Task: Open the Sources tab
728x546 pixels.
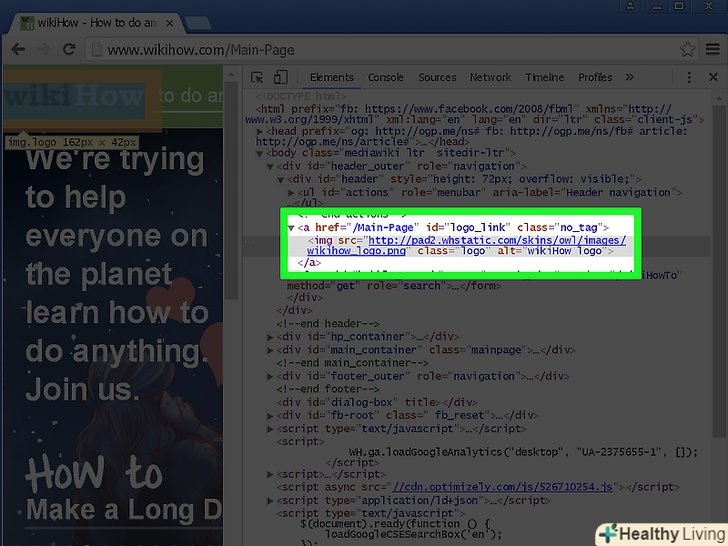Action: [x=437, y=78]
